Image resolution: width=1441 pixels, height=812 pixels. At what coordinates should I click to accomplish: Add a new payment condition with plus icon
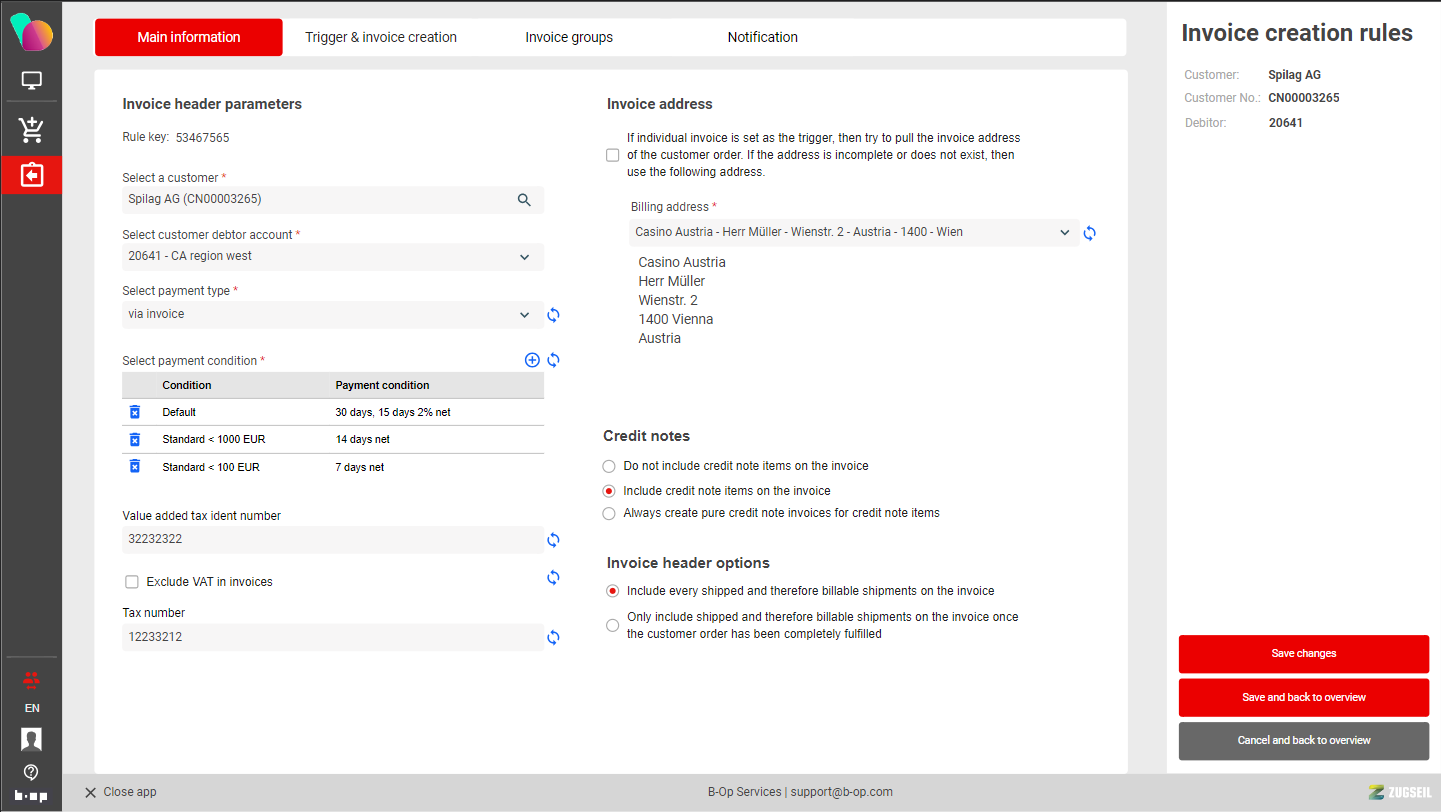532,360
